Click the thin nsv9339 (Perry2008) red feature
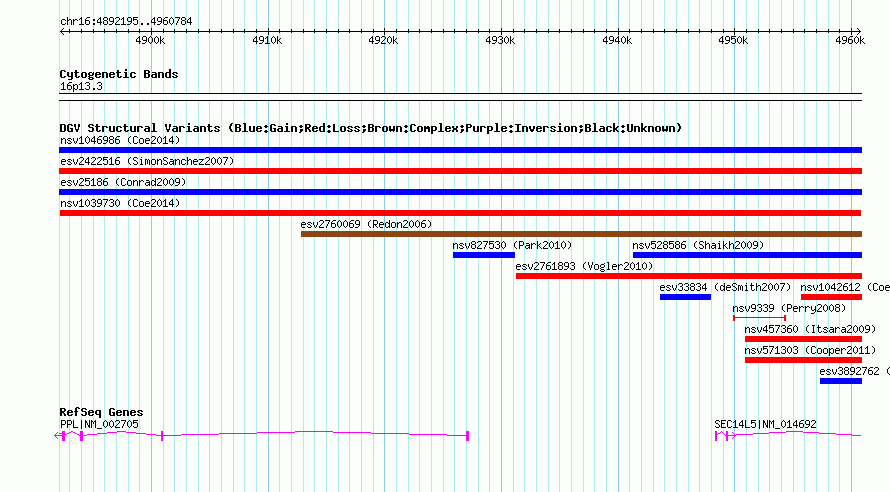890x492 pixels. pyautogui.click(x=759, y=318)
